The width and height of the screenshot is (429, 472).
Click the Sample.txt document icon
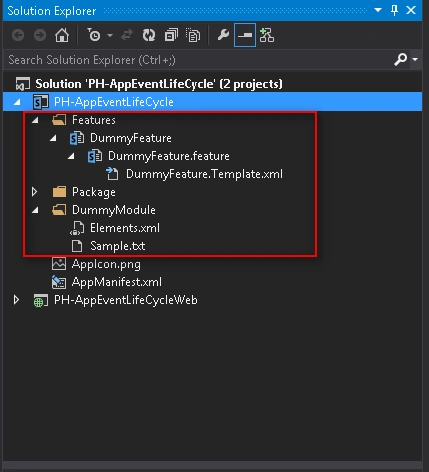point(77,246)
